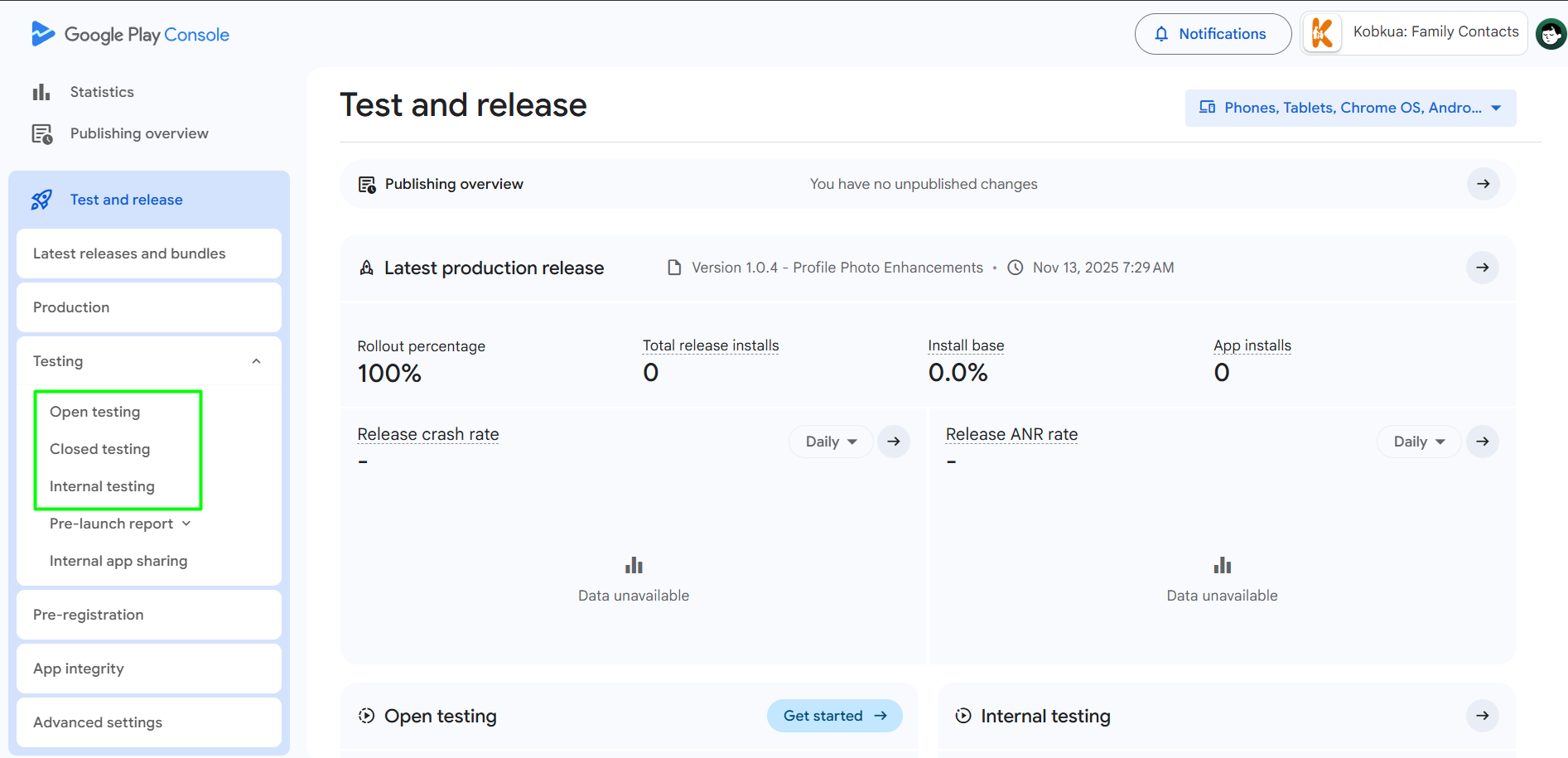1568x758 pixels.
Task: Open the Daily frequency dropdown for Release ANR rate
Action: [1418, 442]
